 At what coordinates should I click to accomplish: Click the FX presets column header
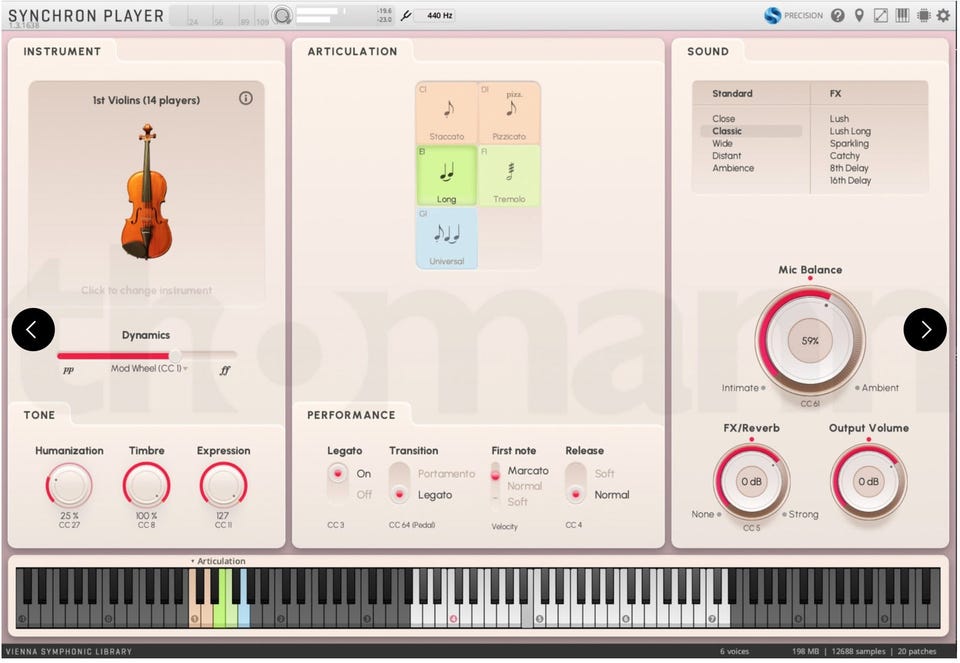coord(836,94)
